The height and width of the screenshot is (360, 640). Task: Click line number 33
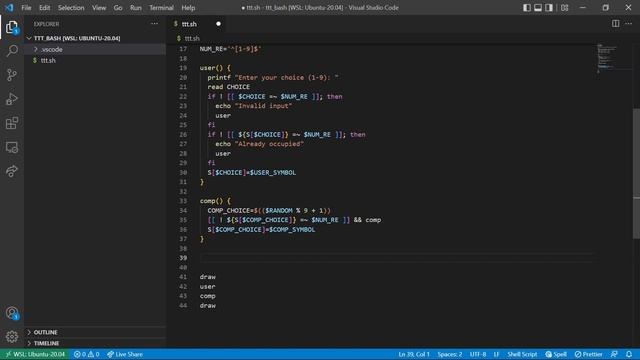pos(183,201)
